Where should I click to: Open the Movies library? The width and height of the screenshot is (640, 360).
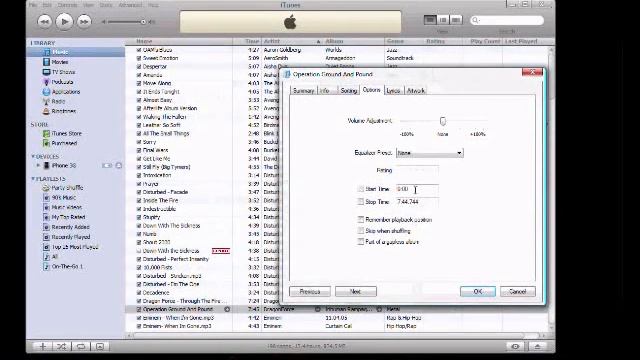[60, 62]
